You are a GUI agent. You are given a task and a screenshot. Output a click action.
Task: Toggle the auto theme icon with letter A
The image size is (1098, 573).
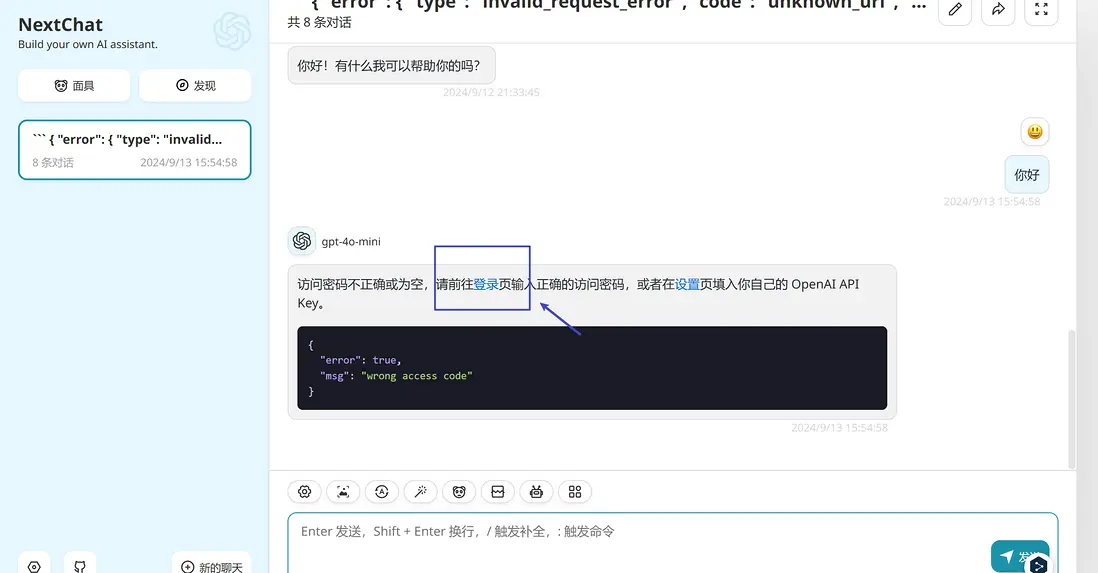(382, 492)
